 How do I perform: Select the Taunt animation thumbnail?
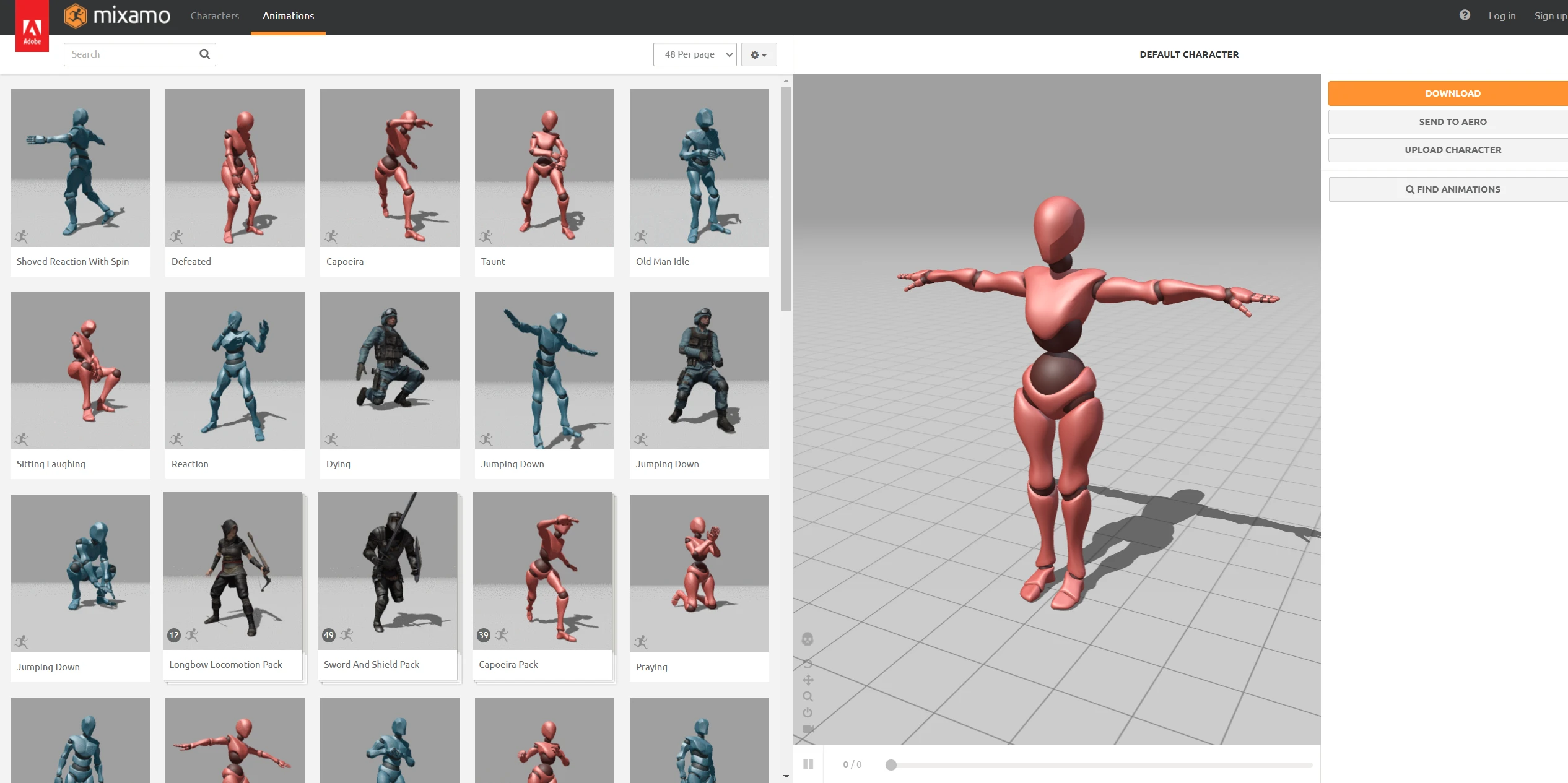tap(544, 168)
